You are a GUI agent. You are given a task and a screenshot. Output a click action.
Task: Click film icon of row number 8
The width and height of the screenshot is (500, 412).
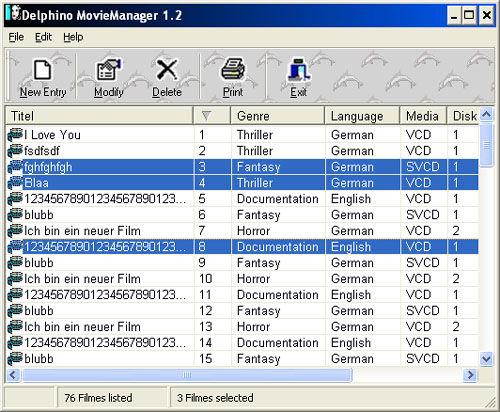click(x=15, y=247)
